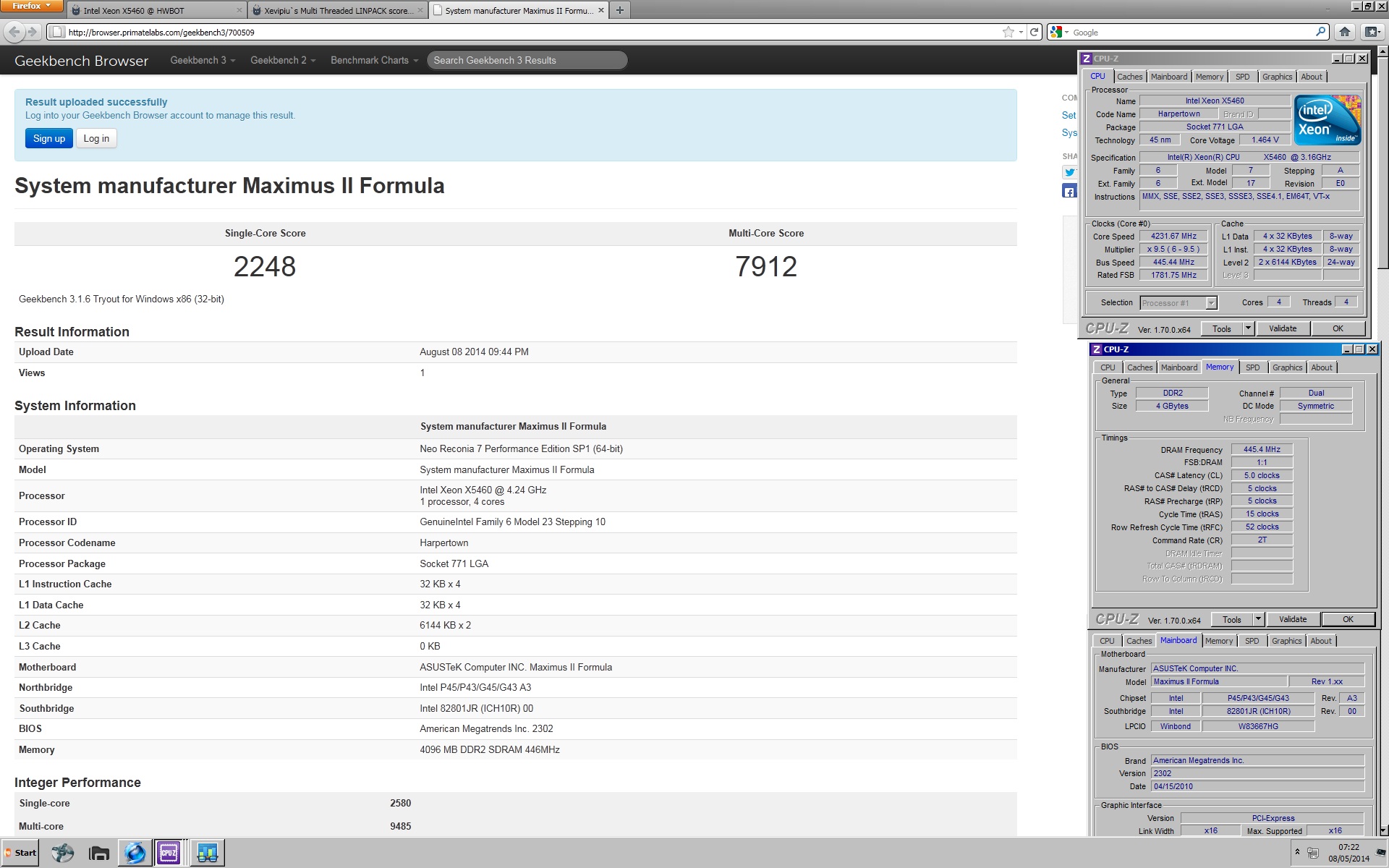
Task: Switch to Xevipiu's LINPACK score tab
Action: coord(337,10)
